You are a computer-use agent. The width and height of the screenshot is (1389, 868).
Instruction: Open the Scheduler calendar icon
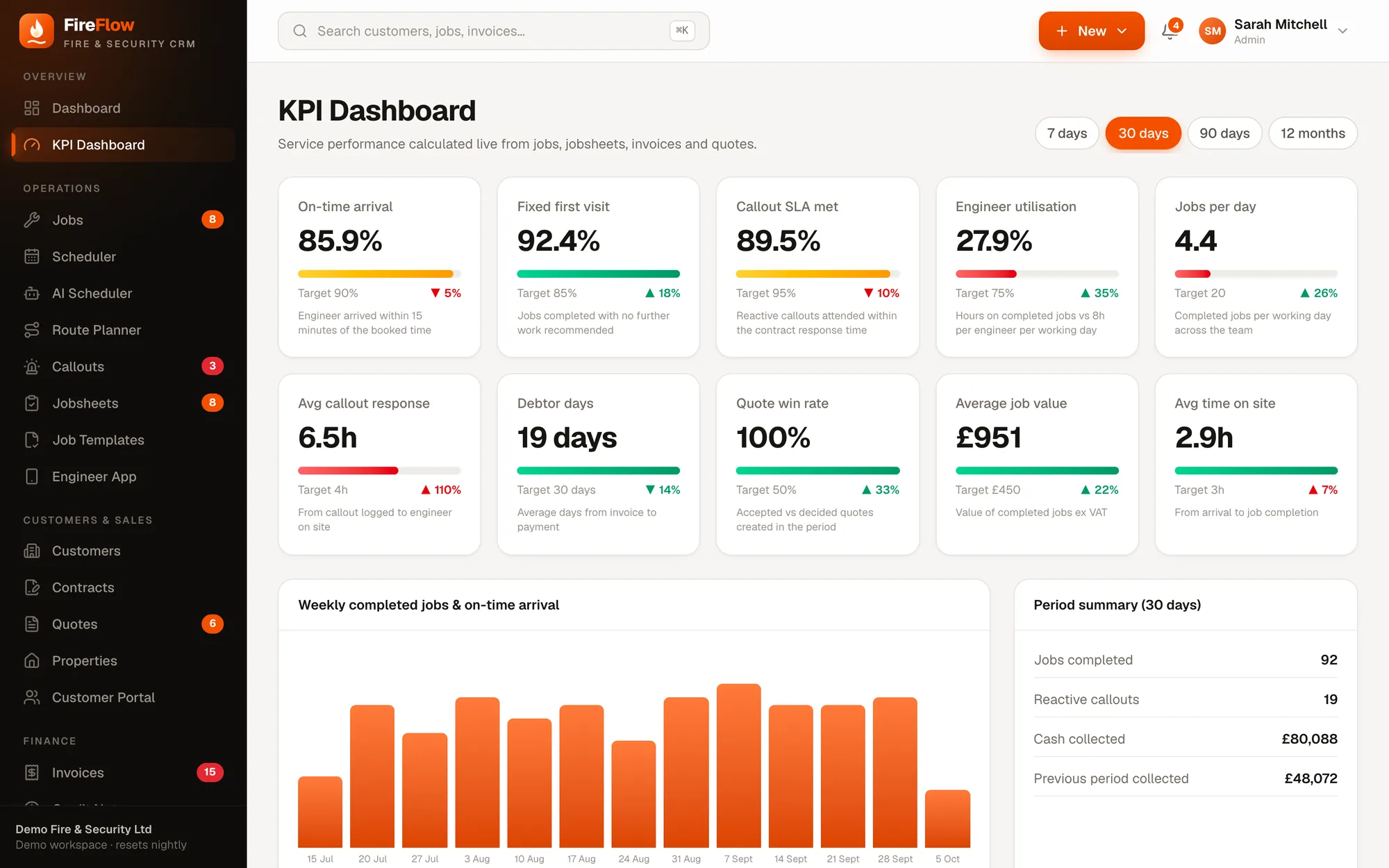click(32, 257)
